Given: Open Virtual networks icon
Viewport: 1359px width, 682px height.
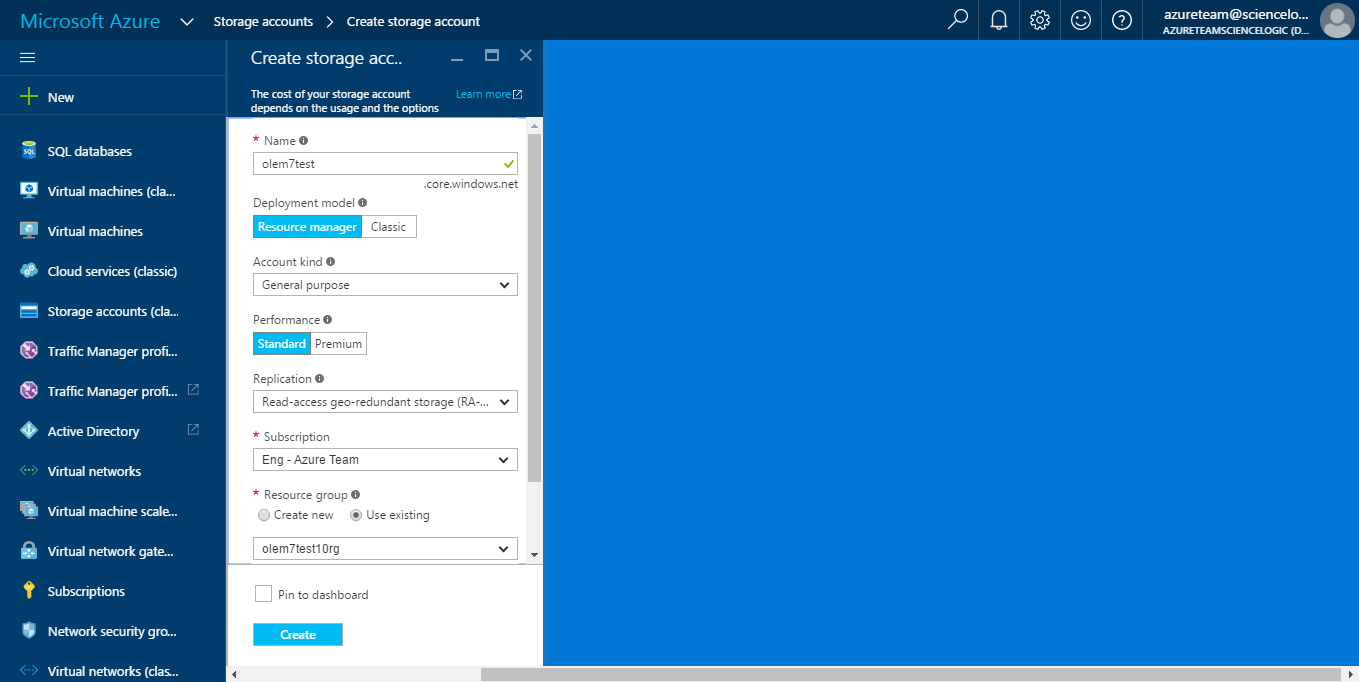Looking at the screenshot, I should point(29,471).
